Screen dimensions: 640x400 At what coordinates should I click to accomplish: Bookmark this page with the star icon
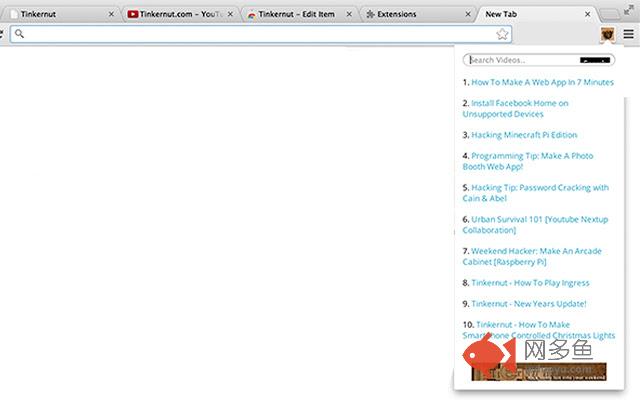pyautogui.click(x=502, y=34)
